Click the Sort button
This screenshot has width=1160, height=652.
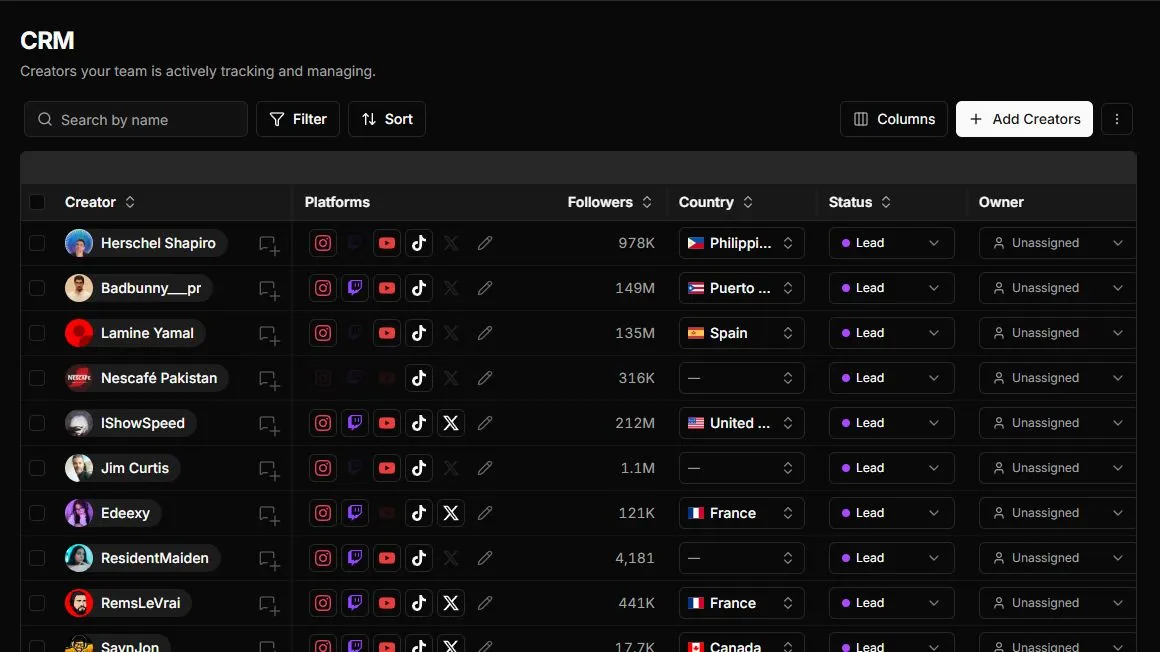point(387,119)
